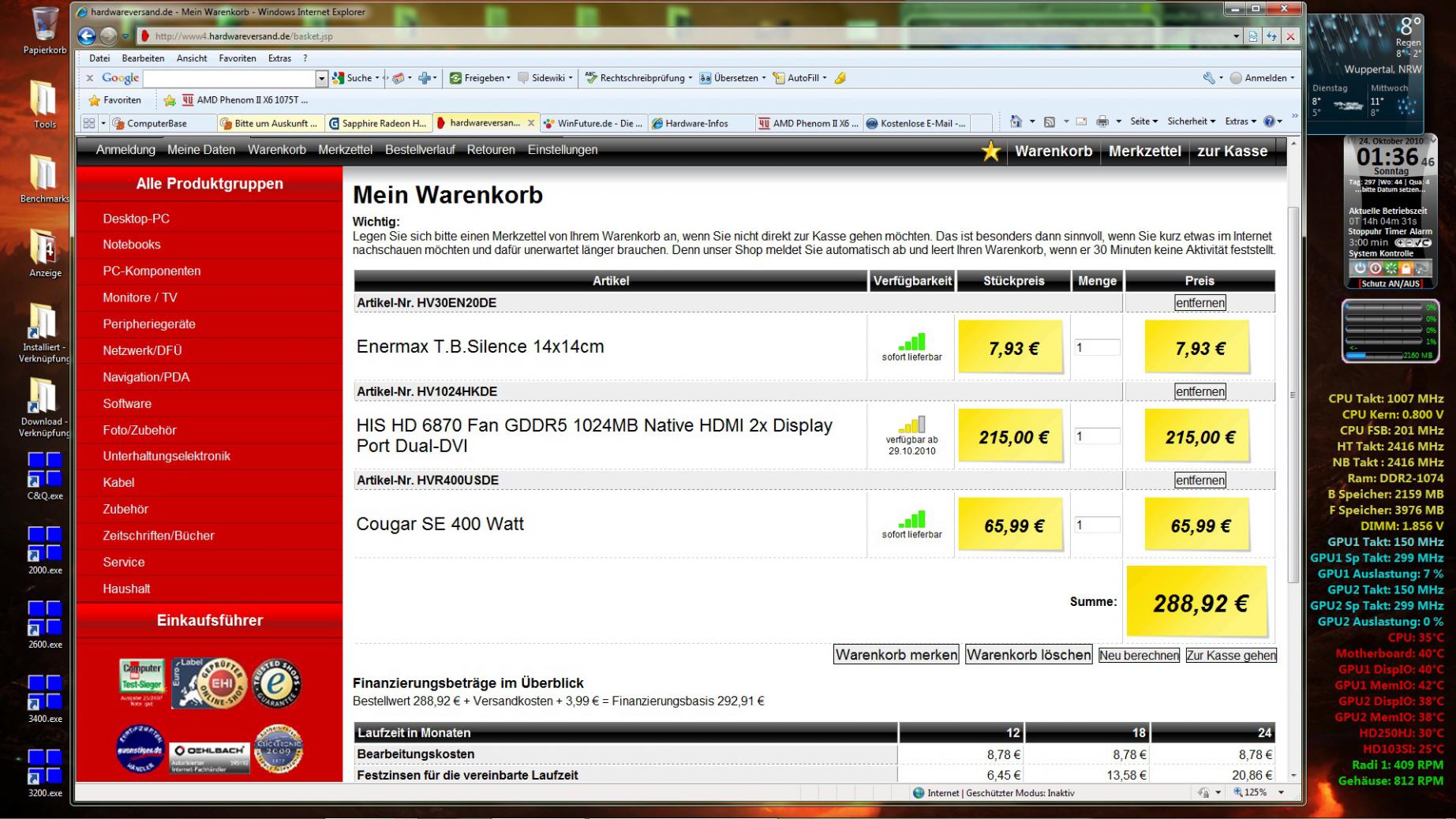Click the yellow highlighter icon in Google toolbar
The height and width of the screenshot is (819, 1456).
click(x=840, y=78)
